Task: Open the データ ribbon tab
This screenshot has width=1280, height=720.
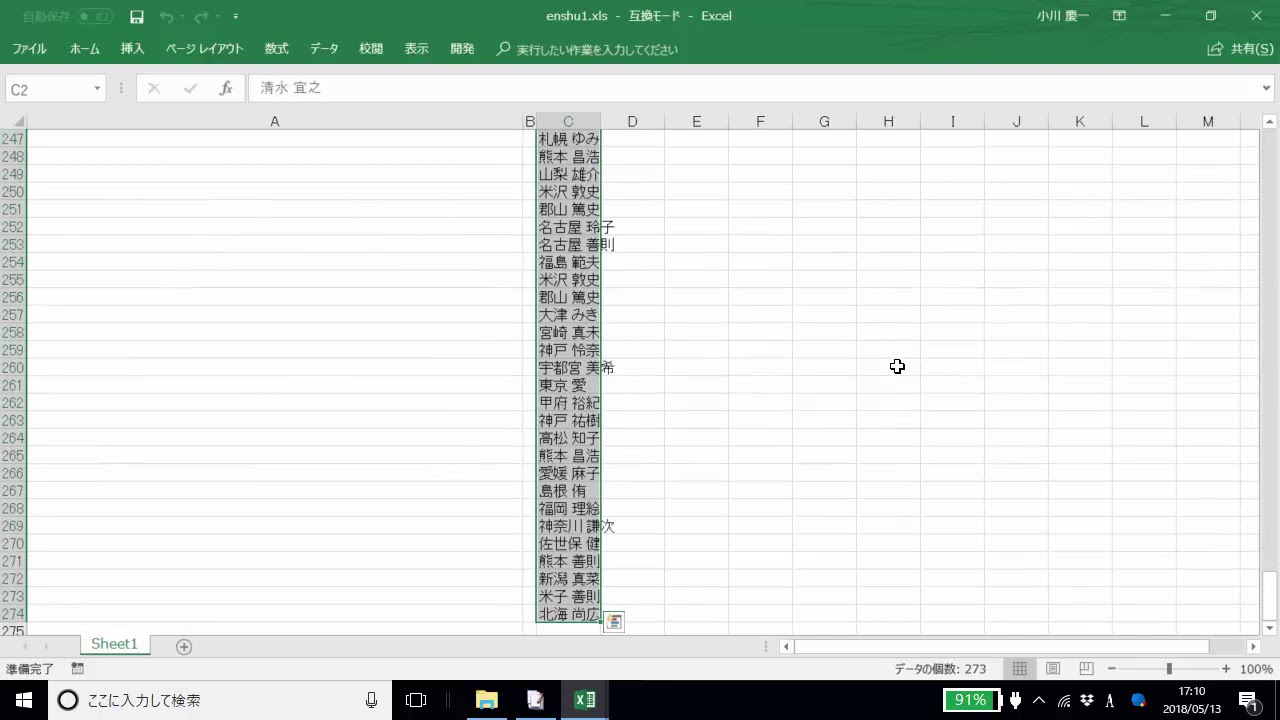Action: pos(324,49)
